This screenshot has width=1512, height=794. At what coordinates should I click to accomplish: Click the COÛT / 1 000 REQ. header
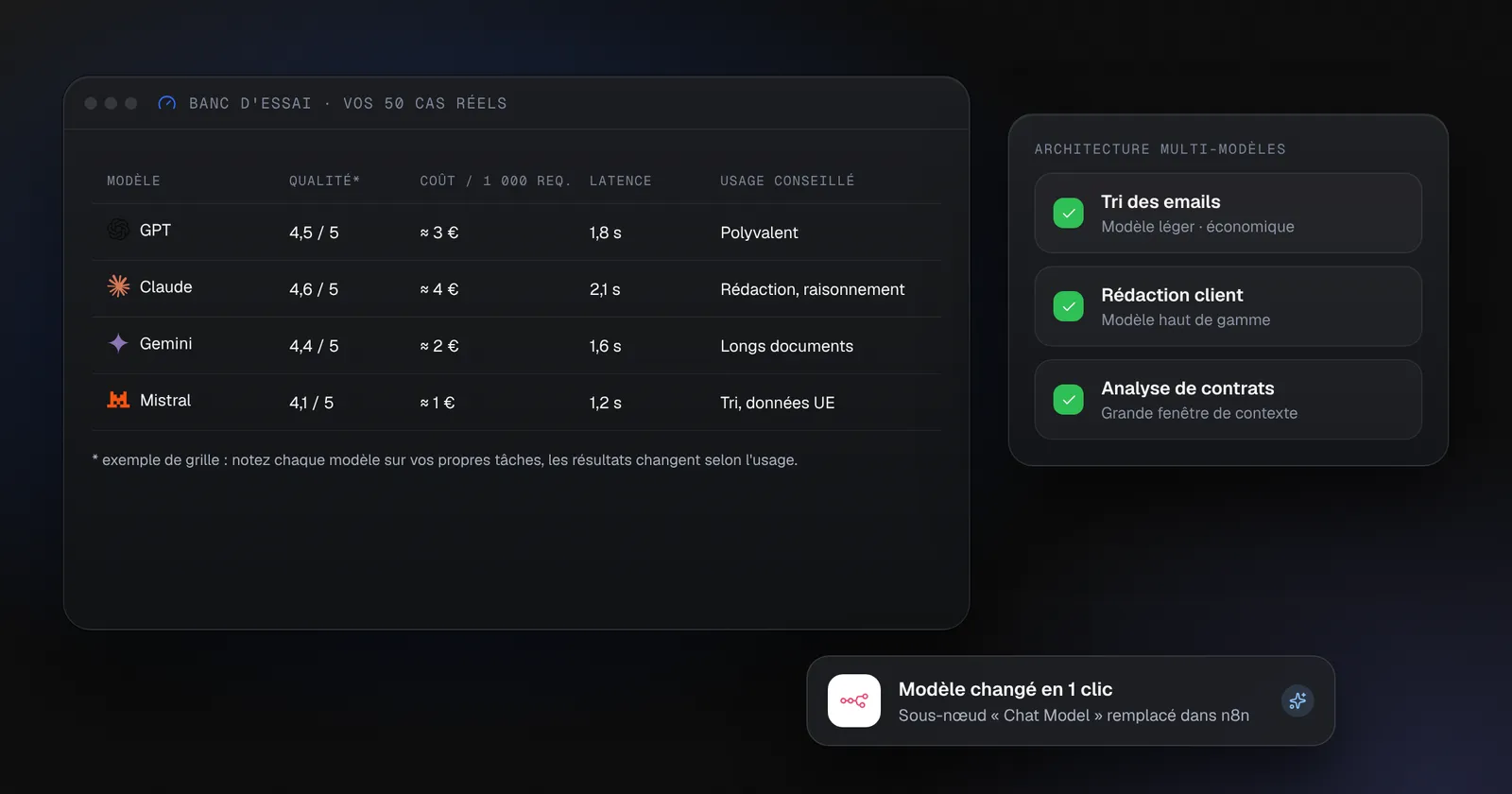click(495, 181)
